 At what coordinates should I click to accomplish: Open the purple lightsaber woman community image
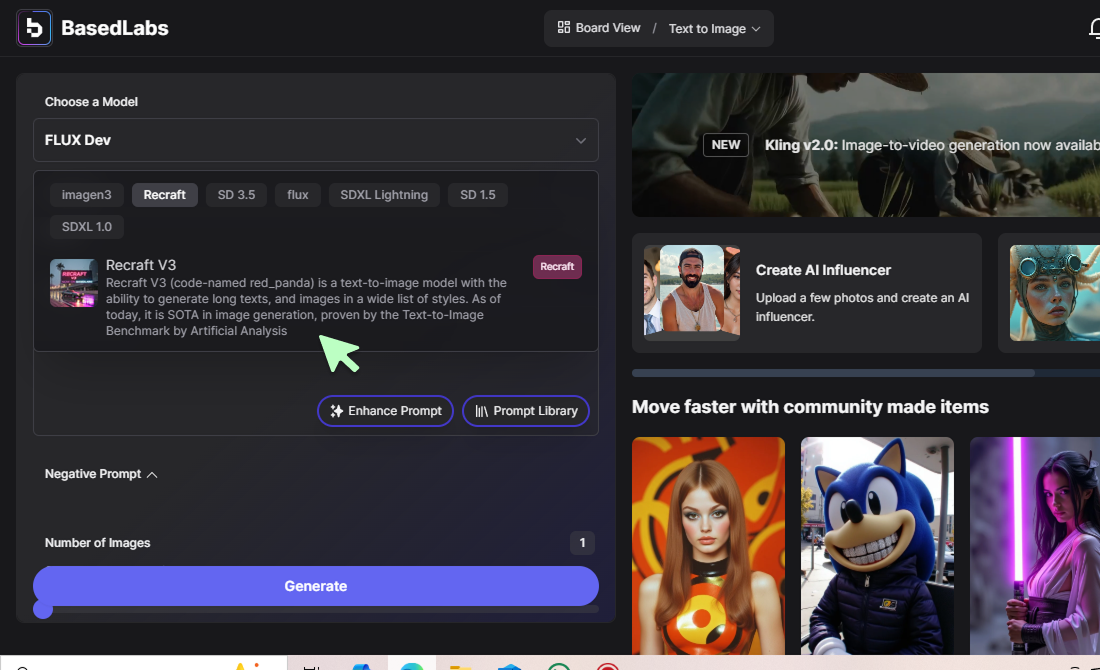(x=1035, y=546)
